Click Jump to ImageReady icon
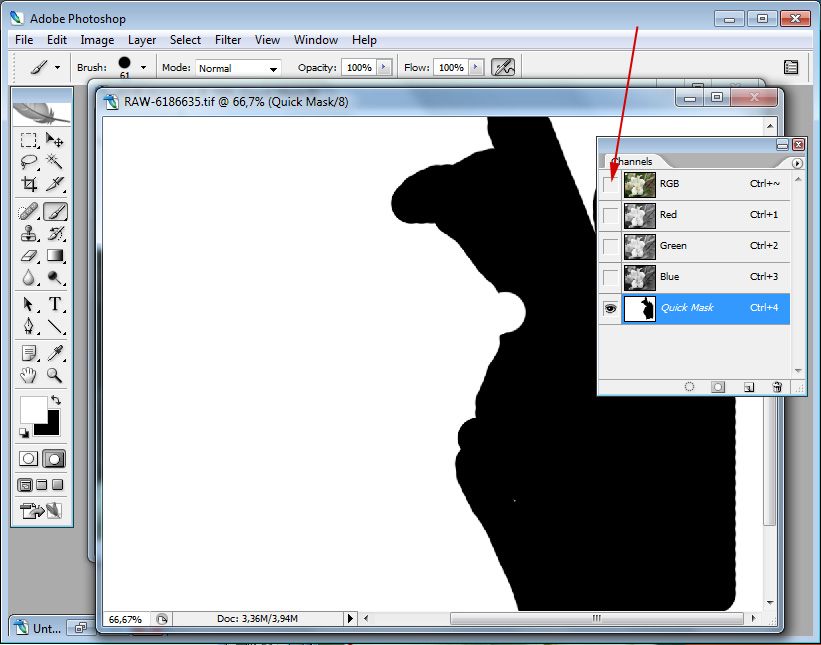This screenshot has width=821, height=645. [x=41, y=510]
